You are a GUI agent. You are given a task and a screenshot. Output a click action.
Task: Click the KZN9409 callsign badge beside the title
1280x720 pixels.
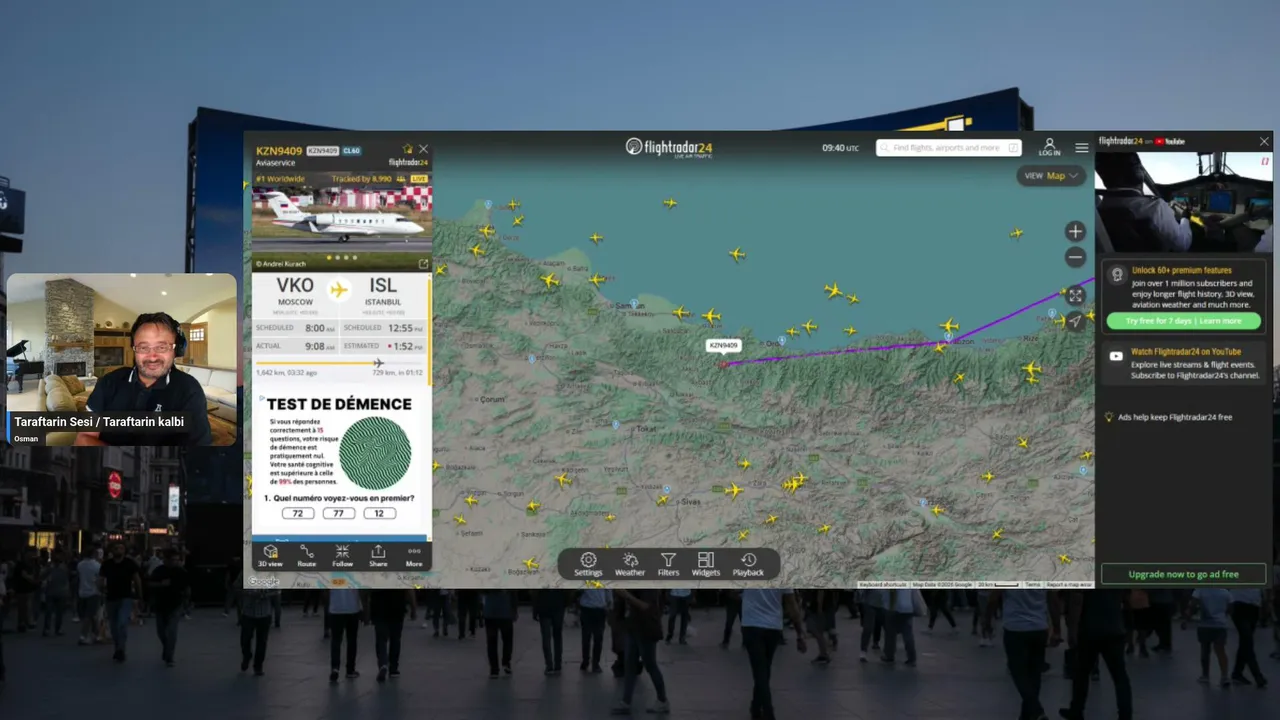tap(322, 151)
